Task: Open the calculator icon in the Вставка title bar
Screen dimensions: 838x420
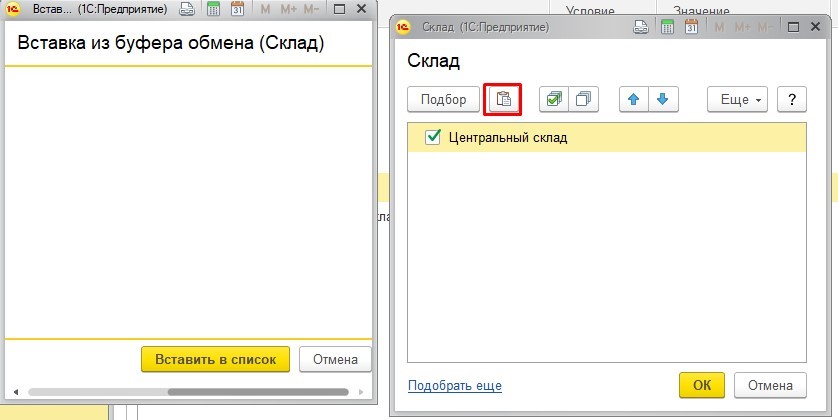Action: point(213,9)
